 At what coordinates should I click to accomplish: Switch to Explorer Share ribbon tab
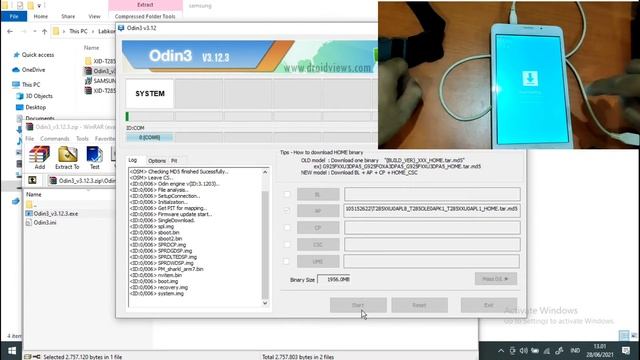(x=68, y=16)
